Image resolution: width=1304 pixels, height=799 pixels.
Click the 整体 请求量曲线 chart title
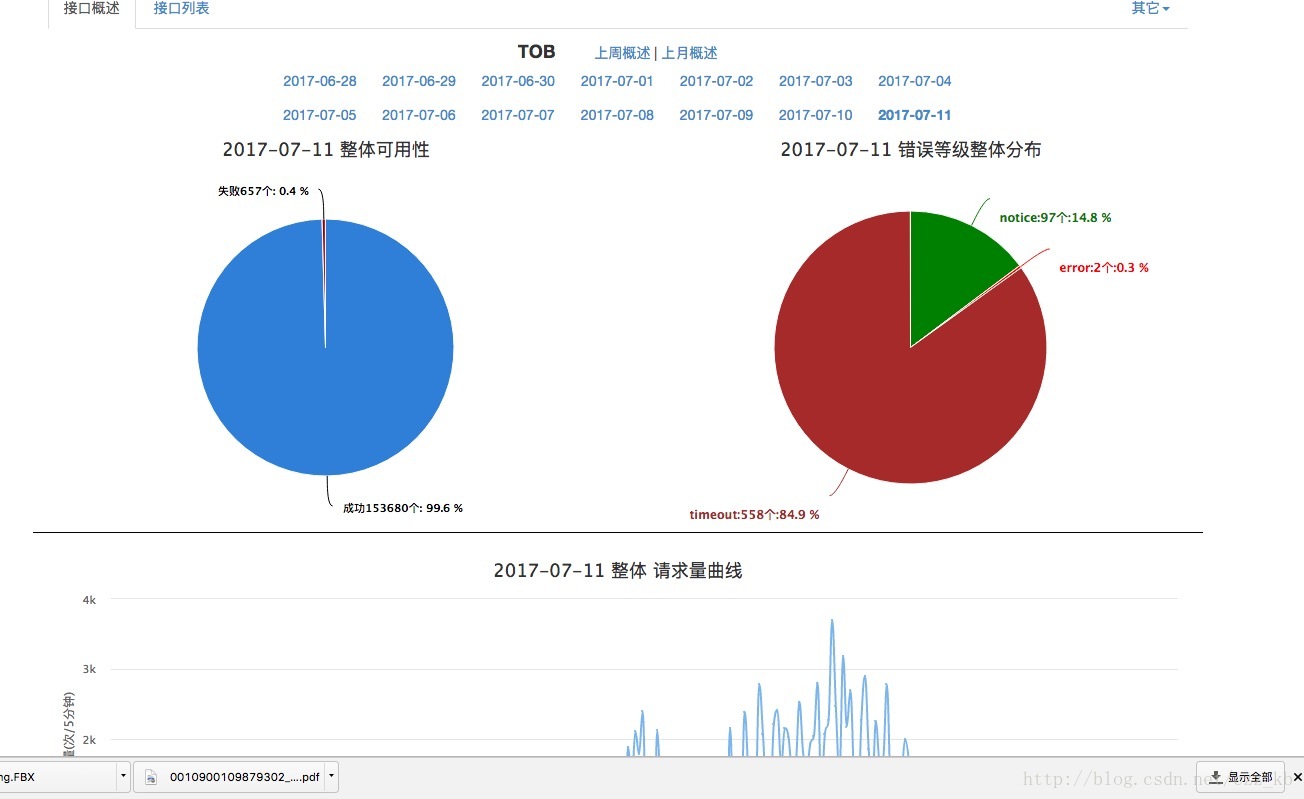618,571
